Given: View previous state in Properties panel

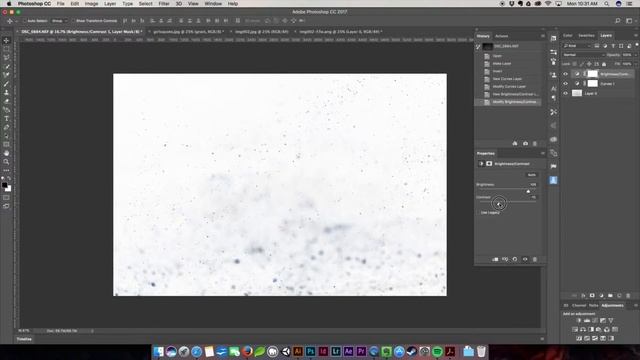Looking at the screenshot, I should (505, 259).
